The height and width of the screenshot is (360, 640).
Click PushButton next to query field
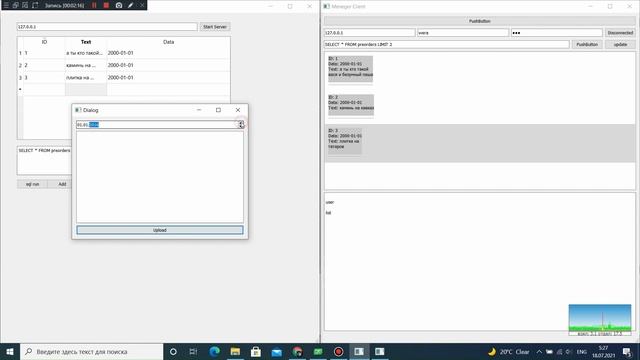point(587,44)
